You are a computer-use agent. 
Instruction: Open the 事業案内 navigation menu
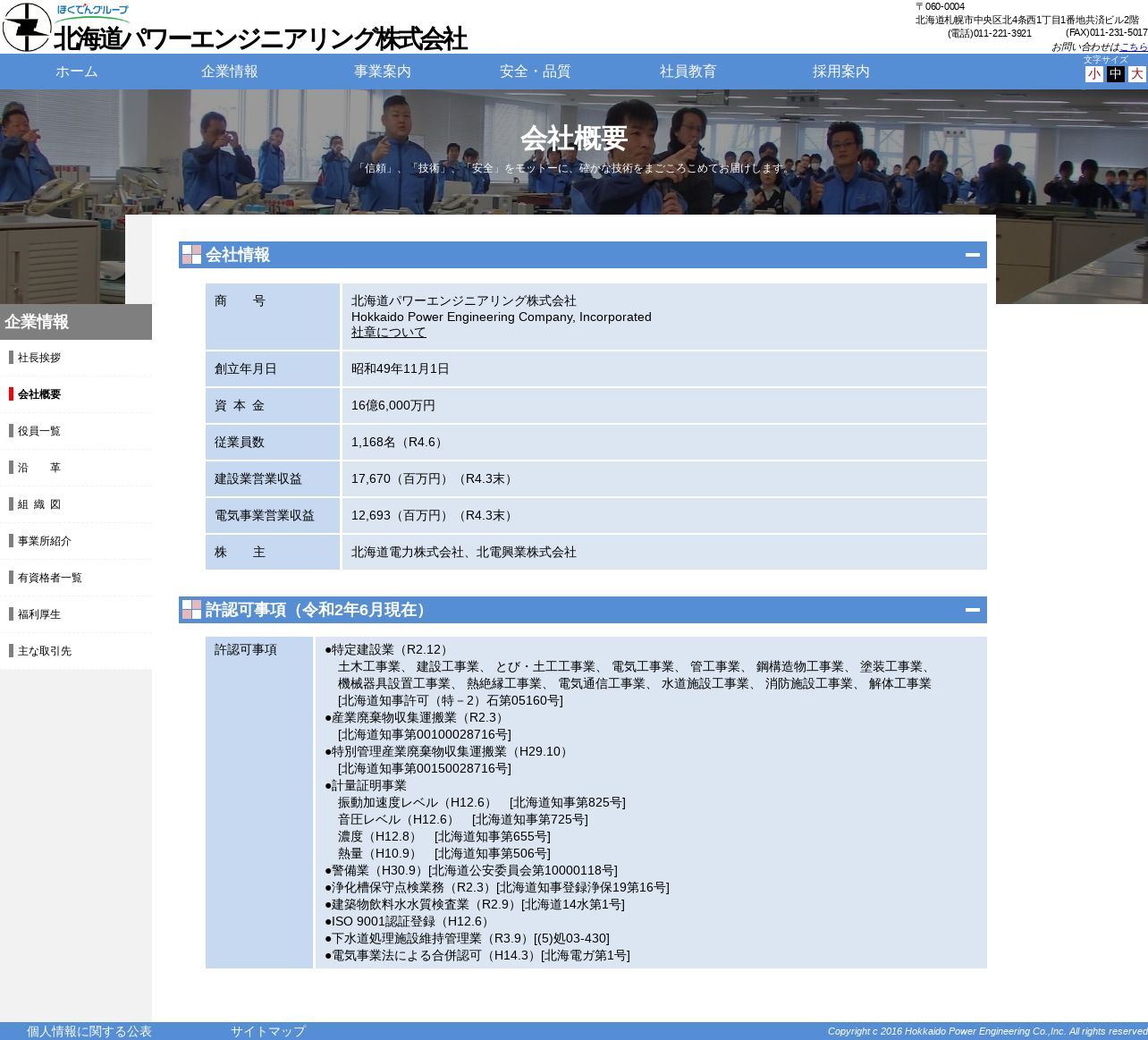(383, 72)
